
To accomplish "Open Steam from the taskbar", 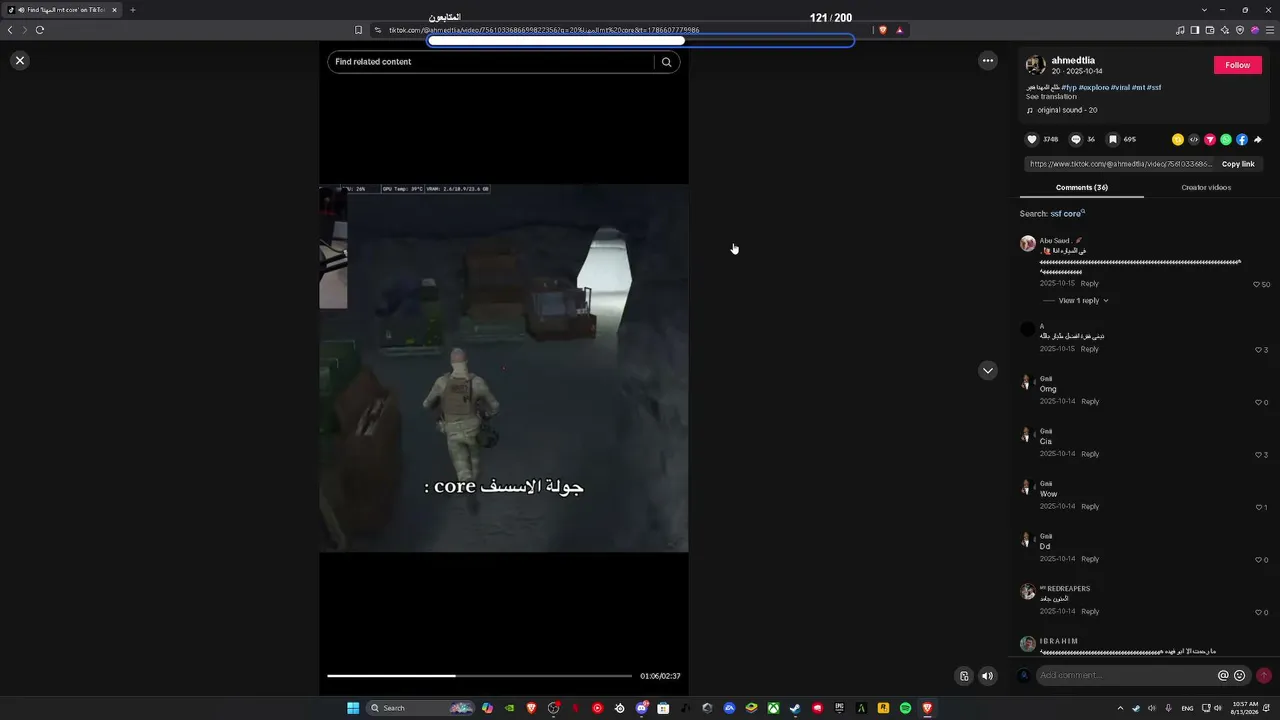I will tap(795, 708).
